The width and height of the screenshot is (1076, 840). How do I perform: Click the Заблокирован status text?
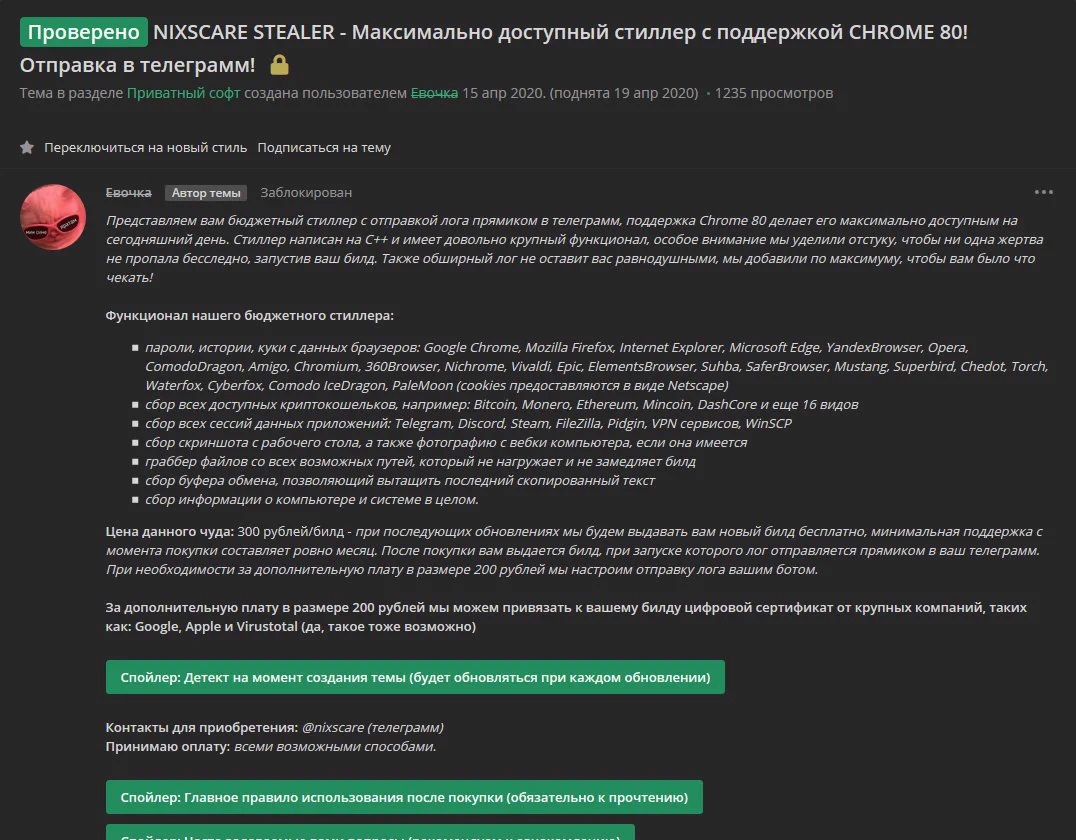point(306,193)
